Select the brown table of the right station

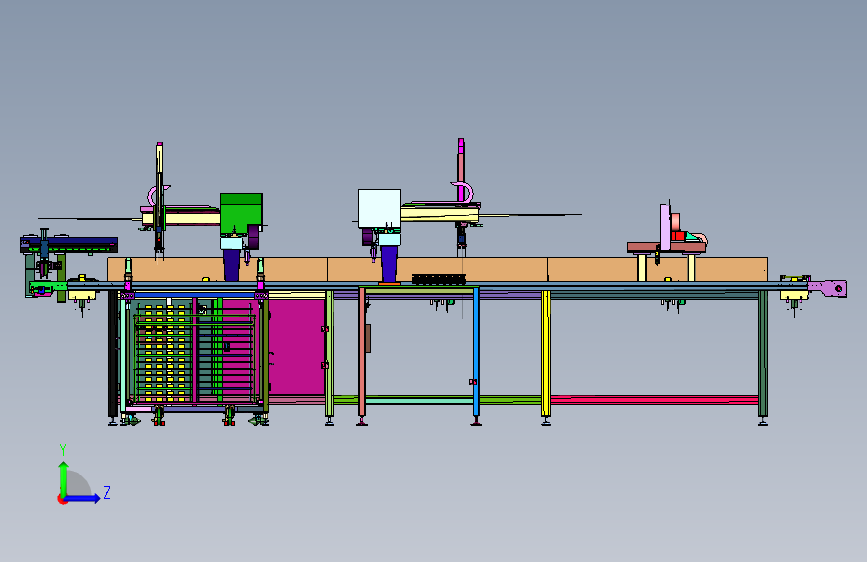tap(666, 247)
